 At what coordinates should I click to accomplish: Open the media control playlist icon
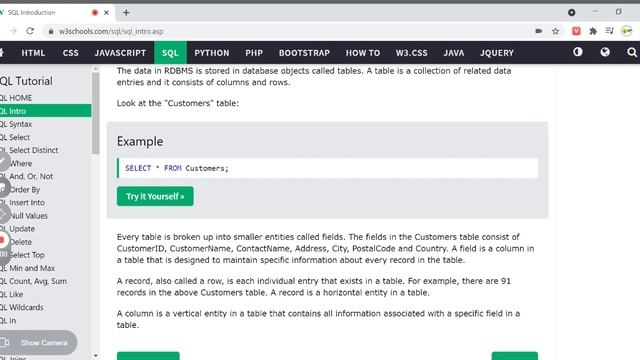tap(610, 31)
